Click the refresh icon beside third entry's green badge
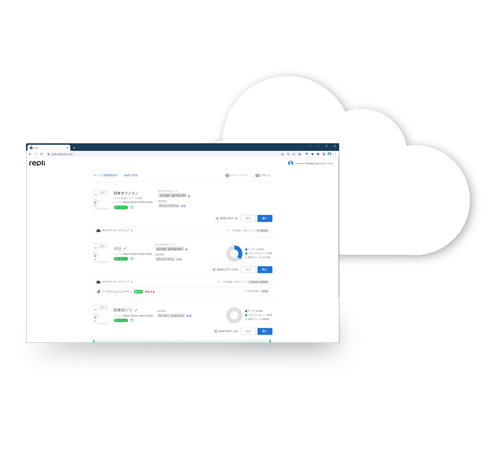The width and height of the screenshot is (500, 450). (x=132, y=320)
